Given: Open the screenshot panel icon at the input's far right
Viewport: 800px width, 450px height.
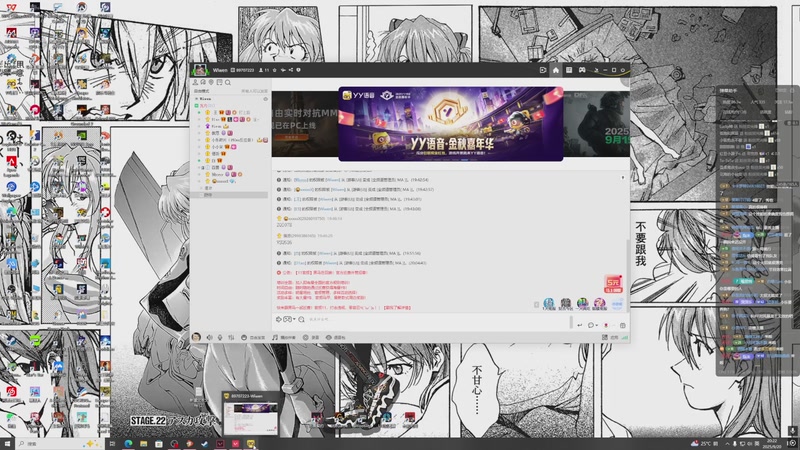Looking at the screenshot, I should tap(622, 325).
